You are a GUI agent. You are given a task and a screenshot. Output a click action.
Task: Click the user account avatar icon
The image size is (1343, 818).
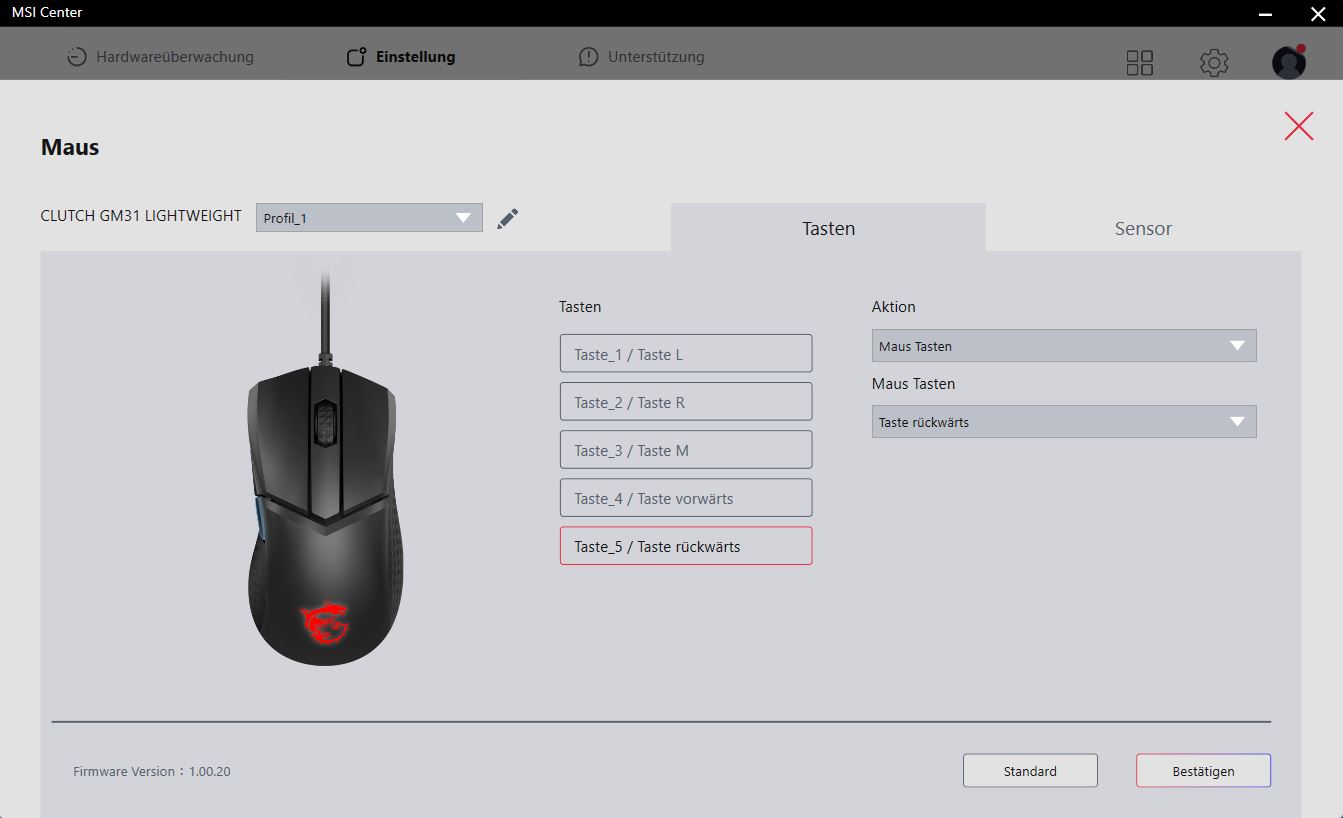[x=1288, y=63]
